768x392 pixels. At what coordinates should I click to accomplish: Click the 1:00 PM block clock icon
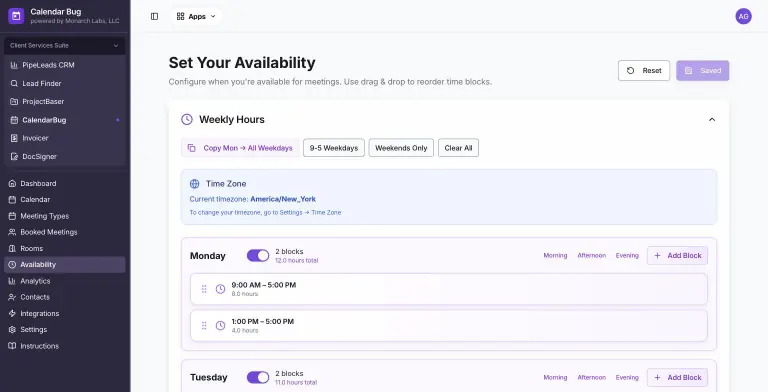pyautogui.click(x=220, y=326)
